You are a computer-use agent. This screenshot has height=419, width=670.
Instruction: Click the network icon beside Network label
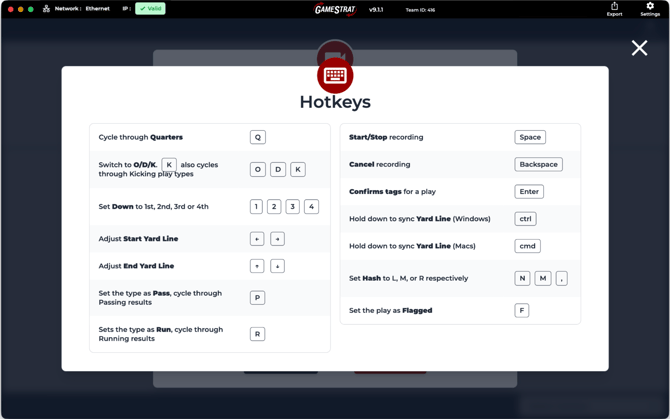coord(46,9)
